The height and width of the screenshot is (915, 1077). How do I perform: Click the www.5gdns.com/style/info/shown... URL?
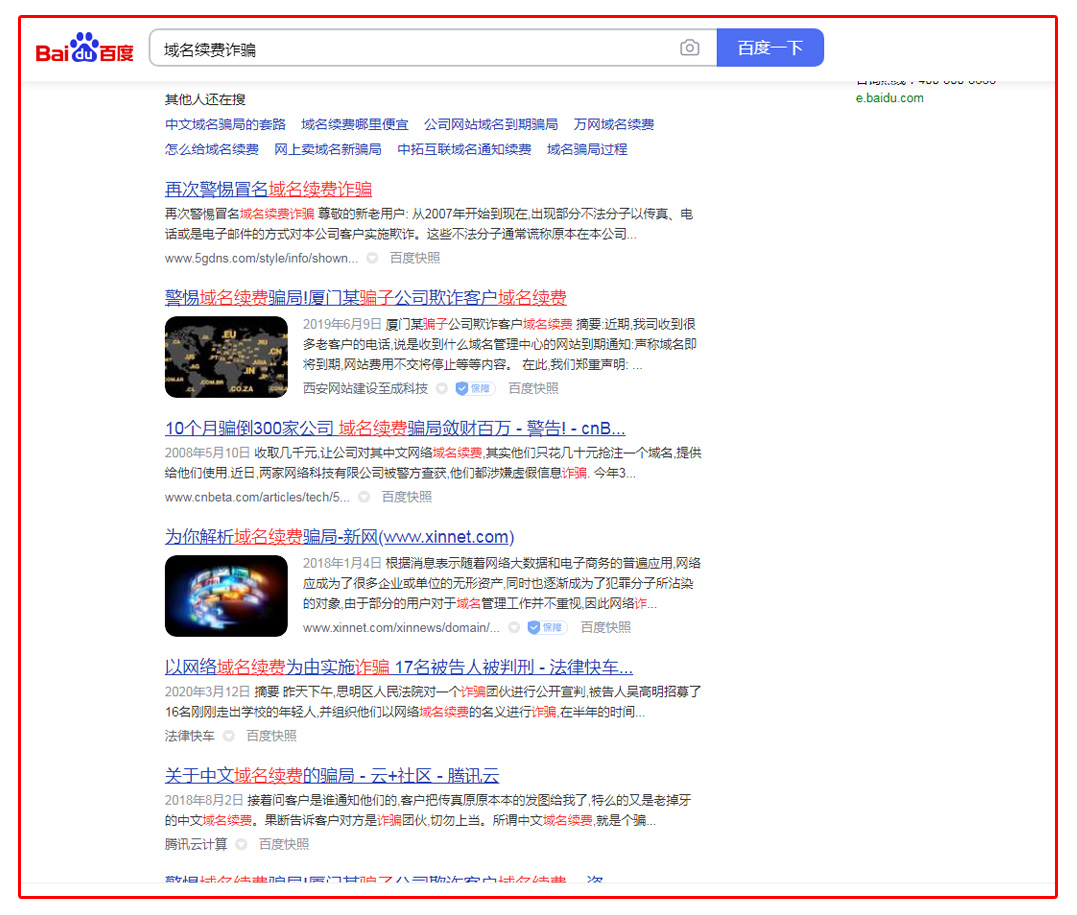coord(261,258)
